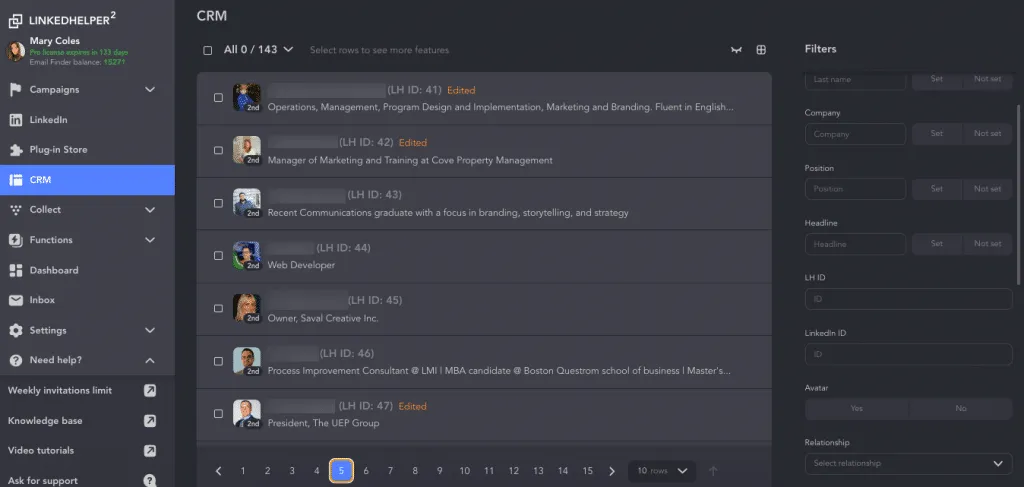
Task: Click the Inbox envelope icon
Action: pos(16,300)
